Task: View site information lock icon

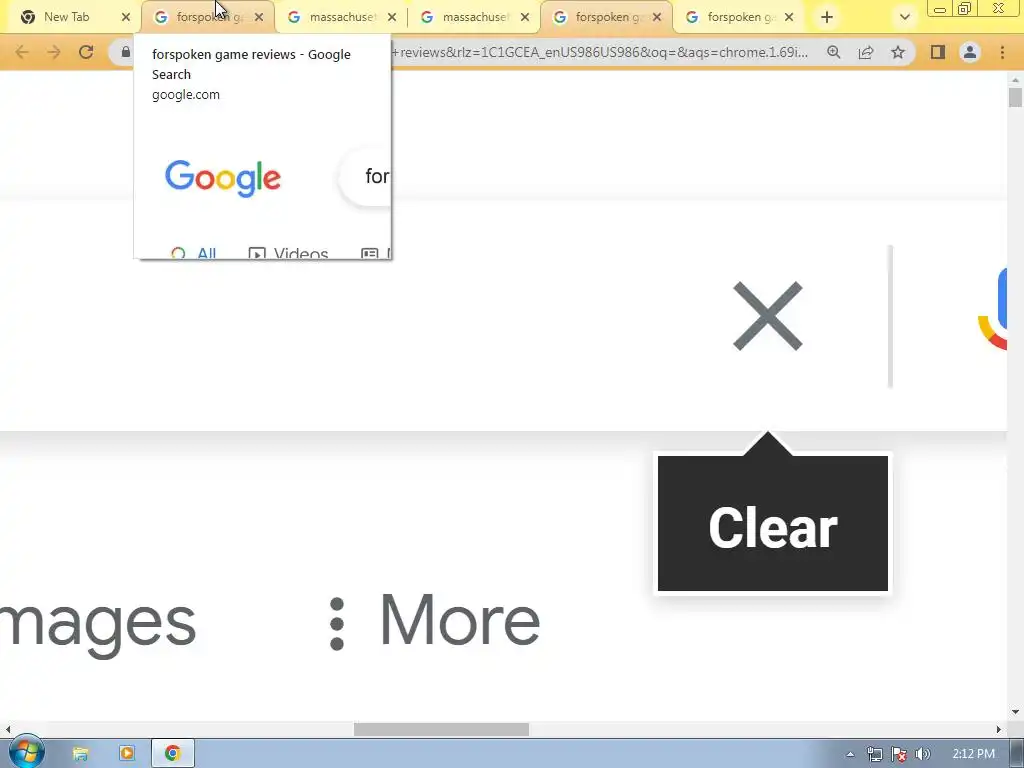Action: tap(125, 52)
